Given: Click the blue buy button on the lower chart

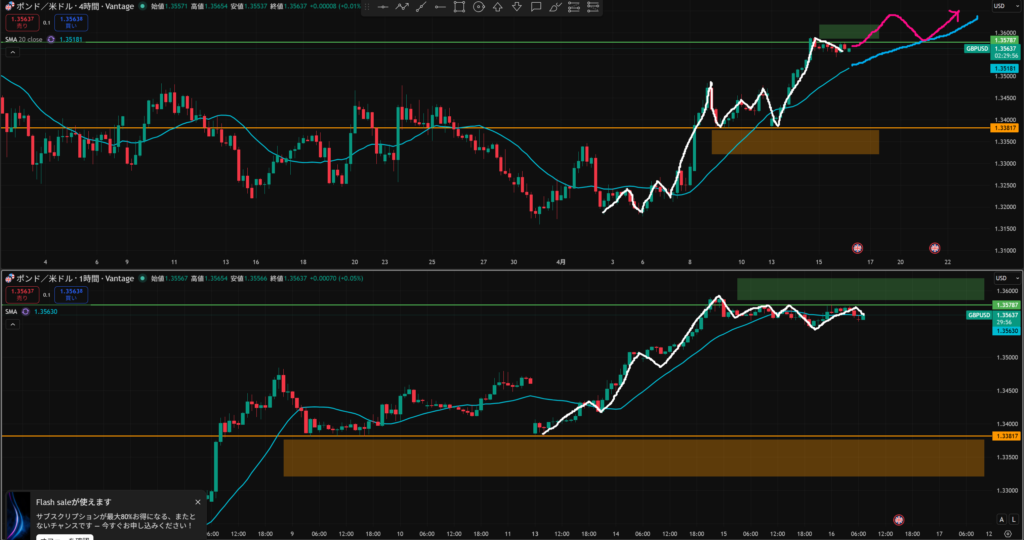Looking at the screenshot, I should 71,294.
